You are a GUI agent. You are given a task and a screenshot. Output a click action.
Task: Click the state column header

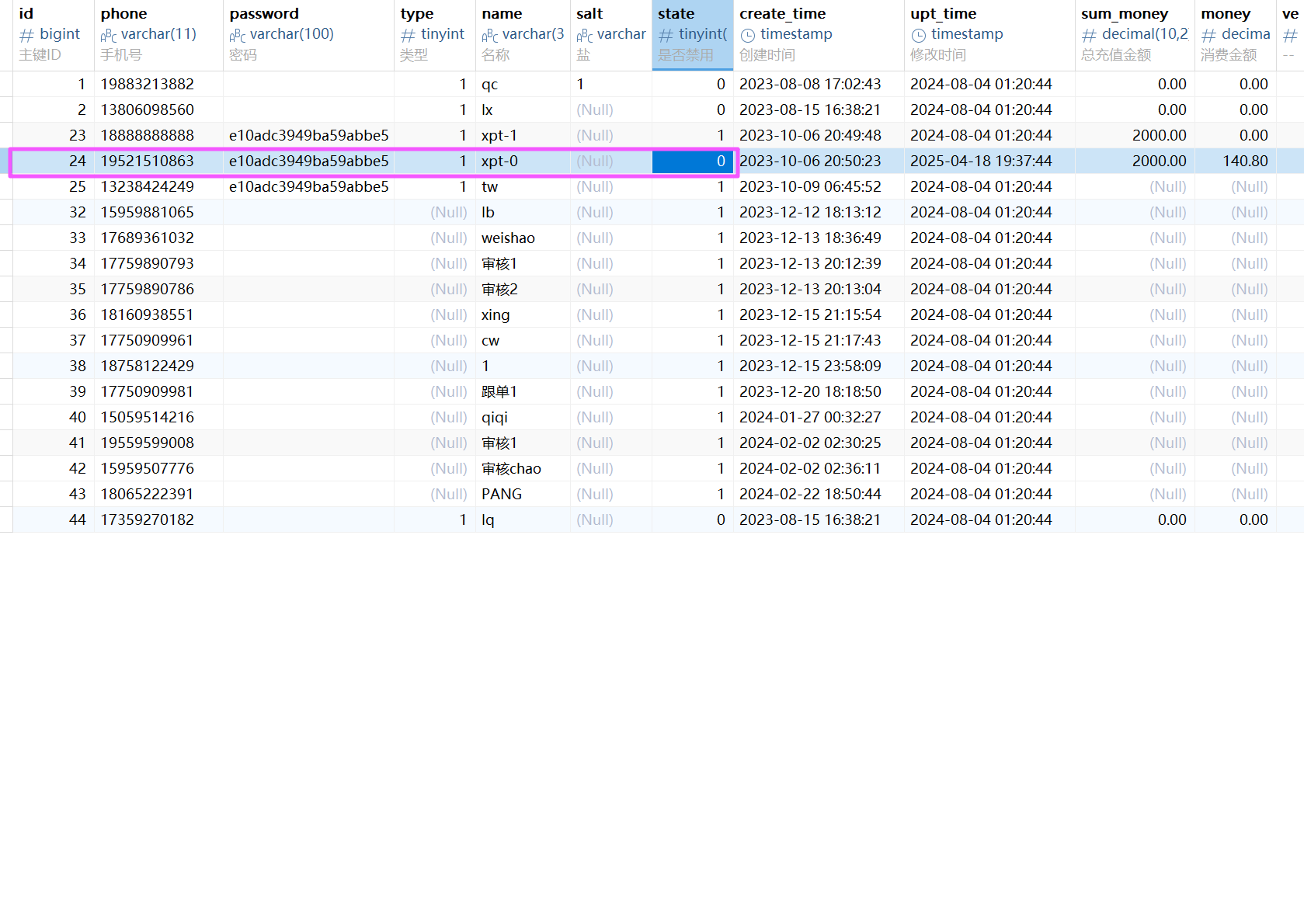coord(693,35)
